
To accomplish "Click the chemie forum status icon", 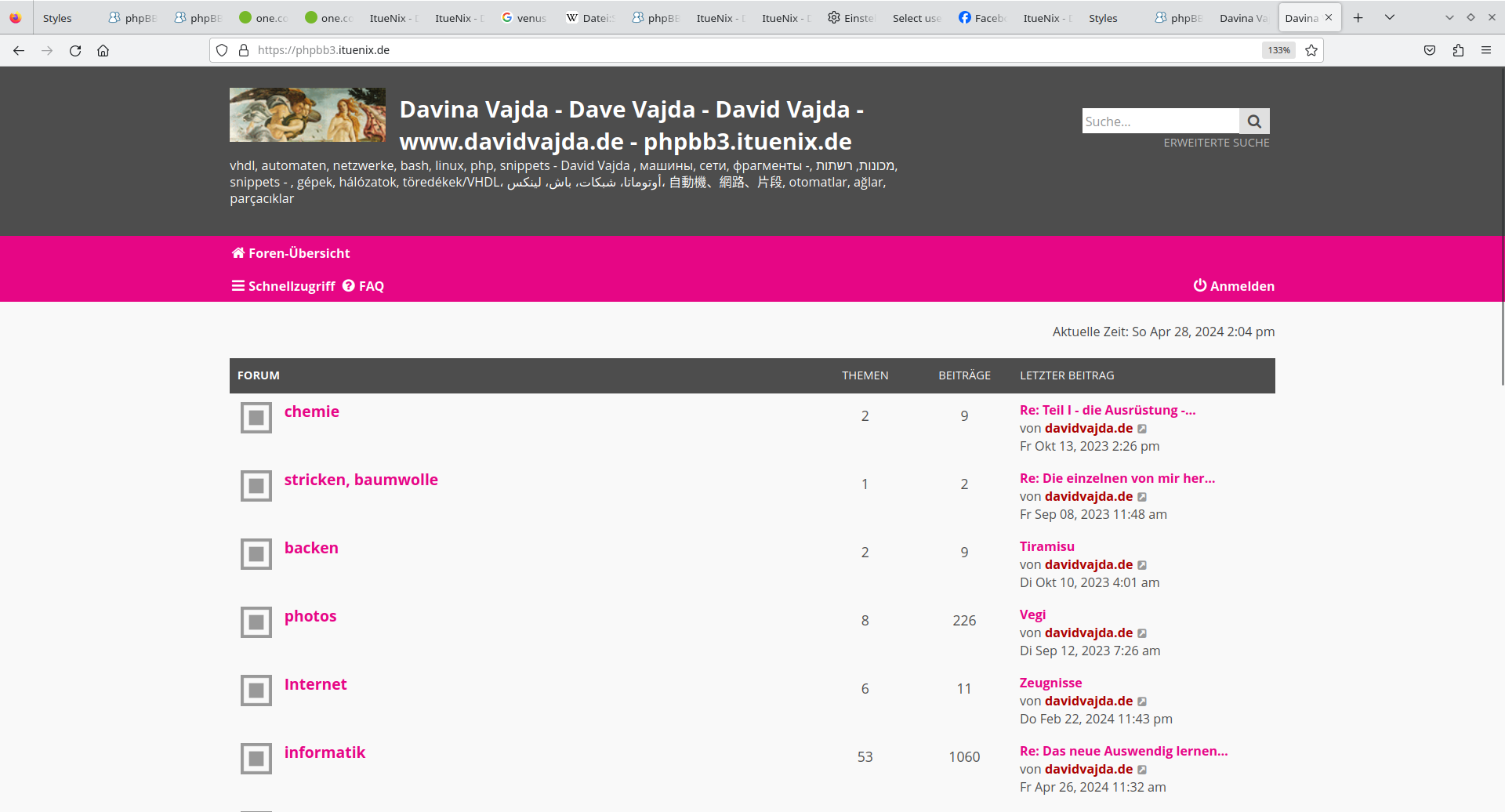I will coord(256,418).
